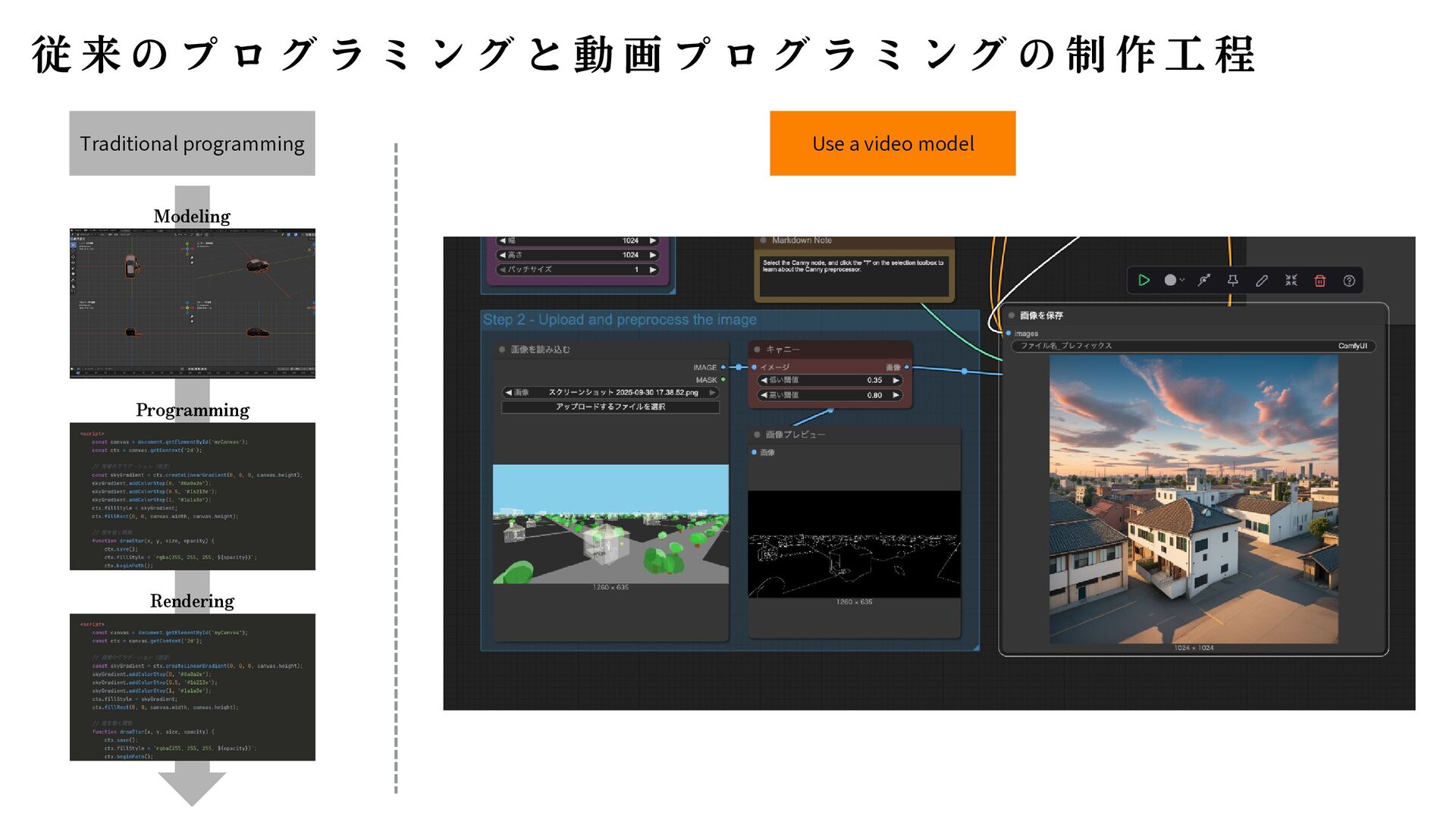The height and width of the screenshot is (819, 1456).
Task: Click the ファイル名_プレフィックス input field
Action: click(1192, 346)
